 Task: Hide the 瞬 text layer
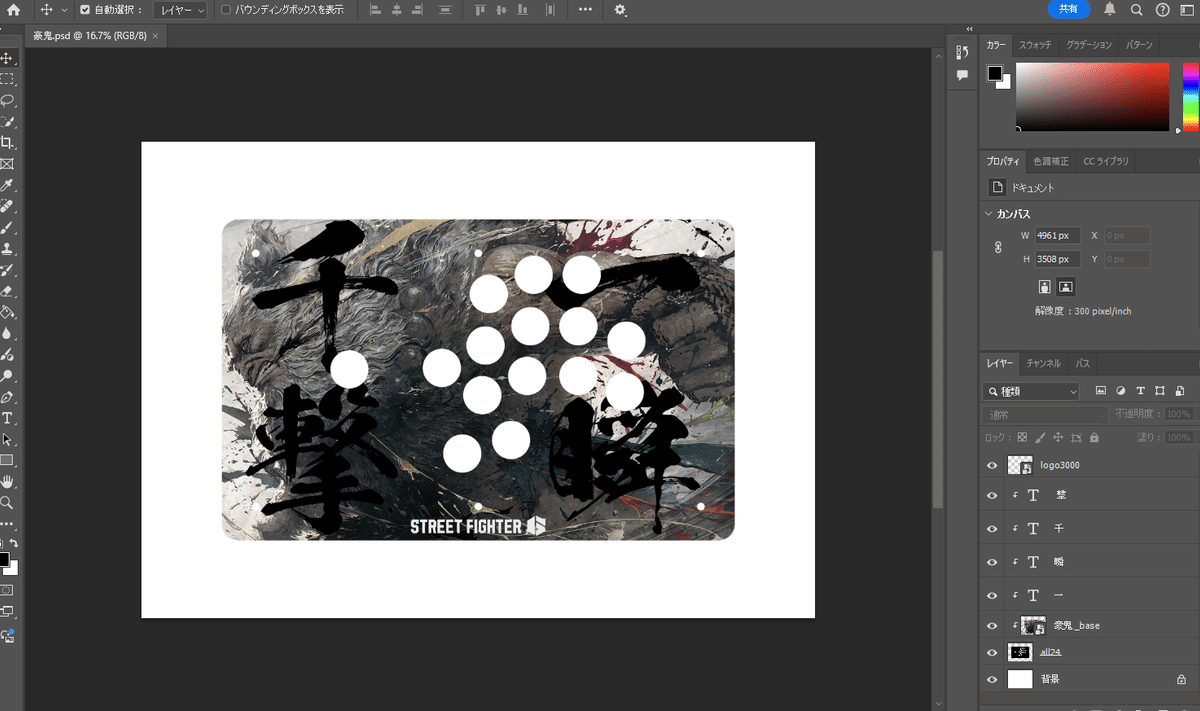(992, 562)
